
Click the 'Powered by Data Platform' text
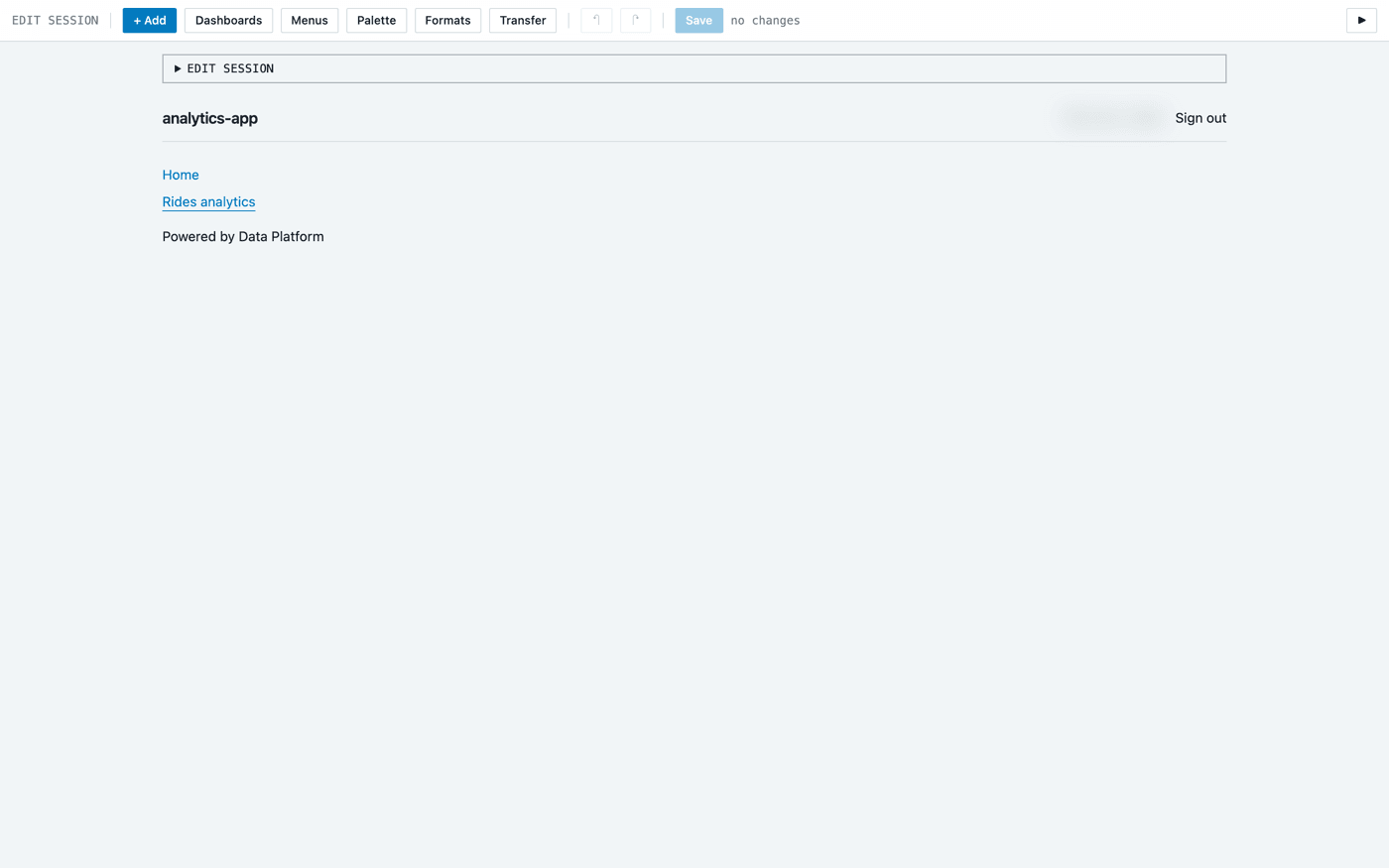(x=243, y=236)
